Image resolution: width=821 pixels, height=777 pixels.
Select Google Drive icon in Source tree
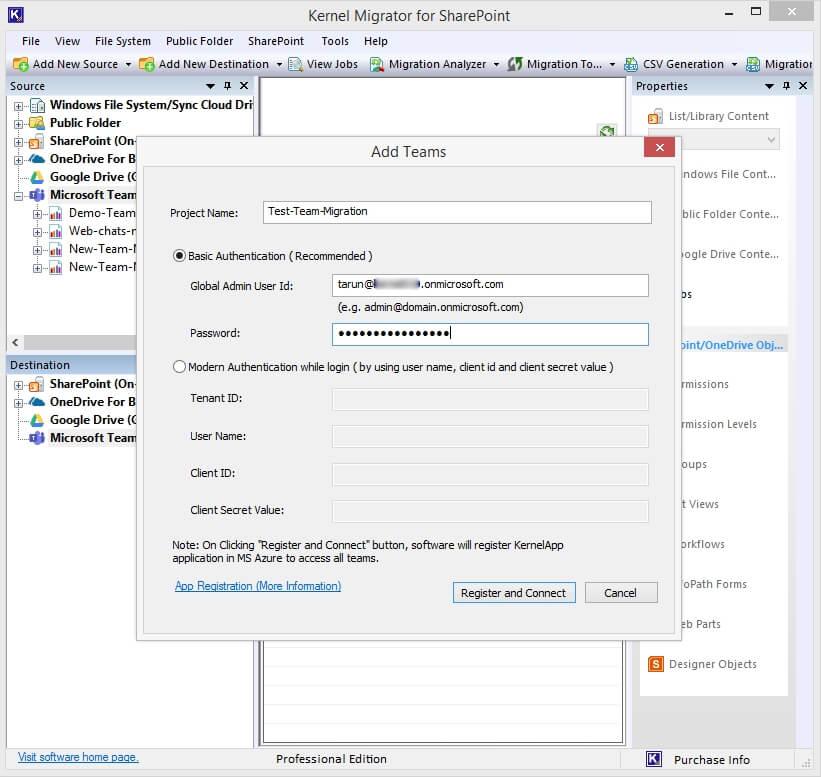pos(37,177)
